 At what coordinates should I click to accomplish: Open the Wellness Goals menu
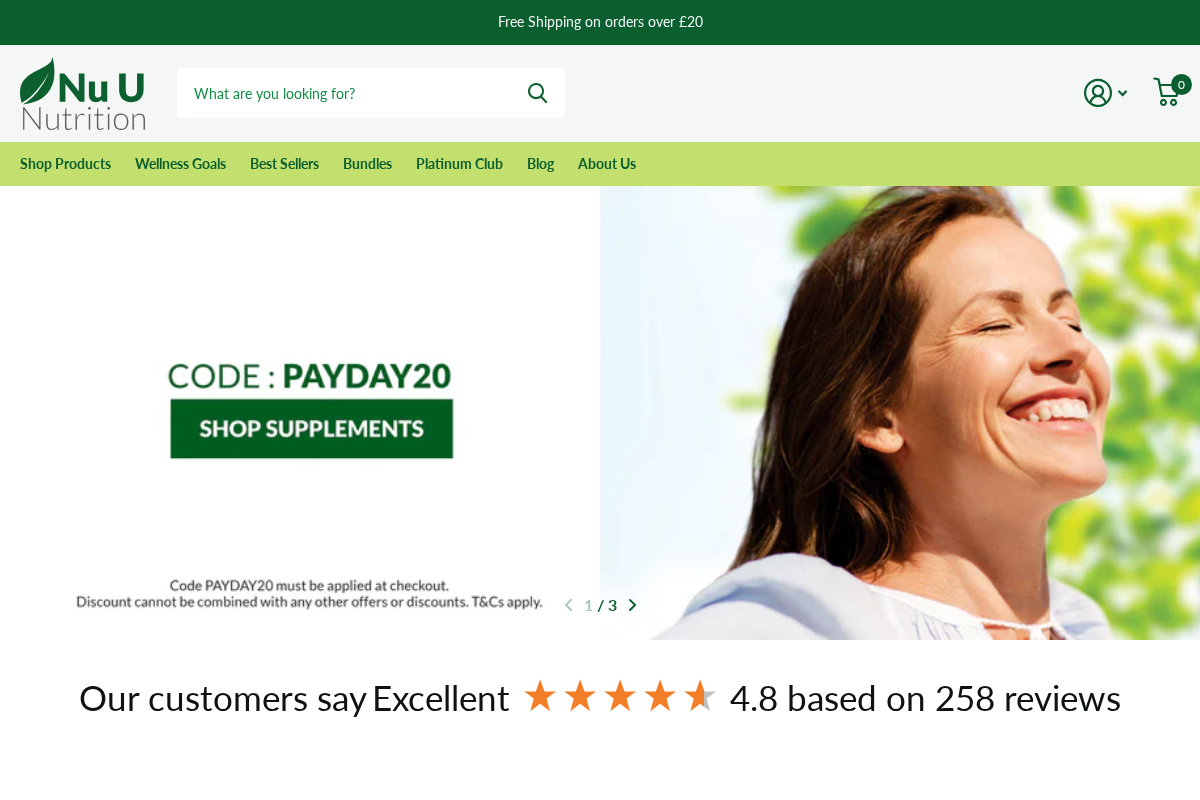180,164
